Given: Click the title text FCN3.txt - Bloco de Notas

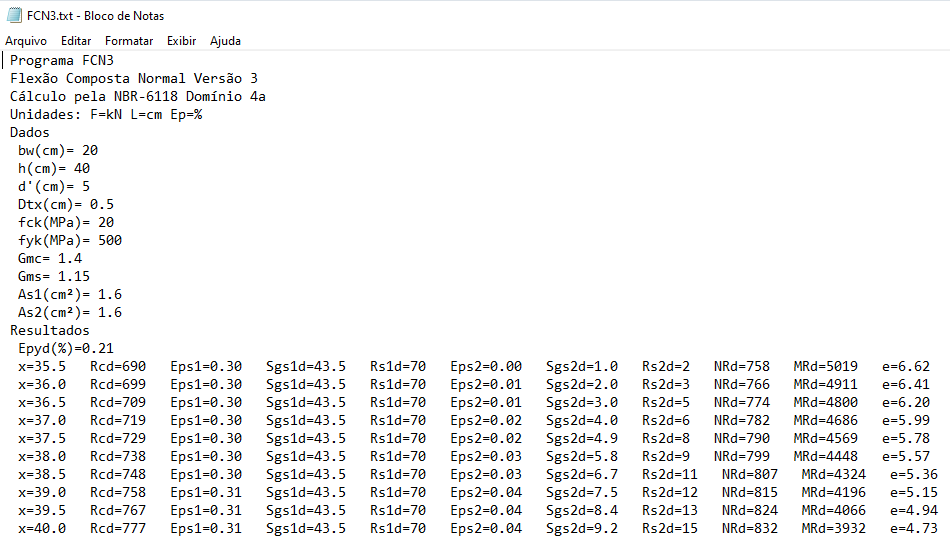Looking at the screenshot, I should (x=96, y=16).
